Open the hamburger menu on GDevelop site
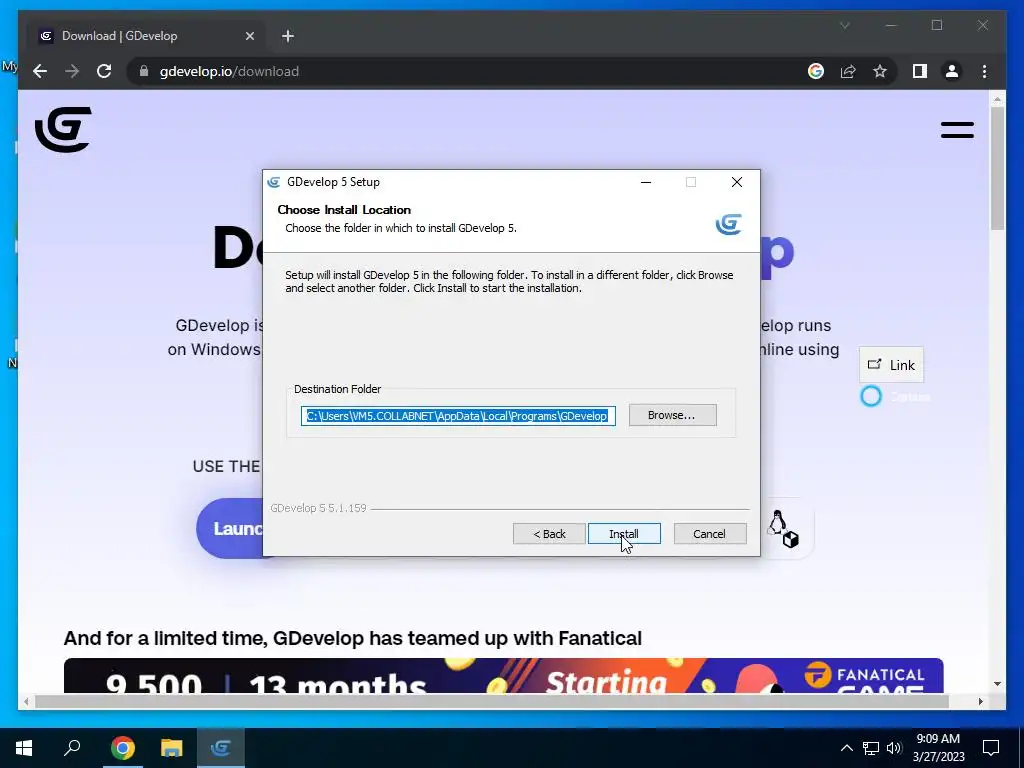The width and height of the screenshot is (1024, 768). pos(957,129)
